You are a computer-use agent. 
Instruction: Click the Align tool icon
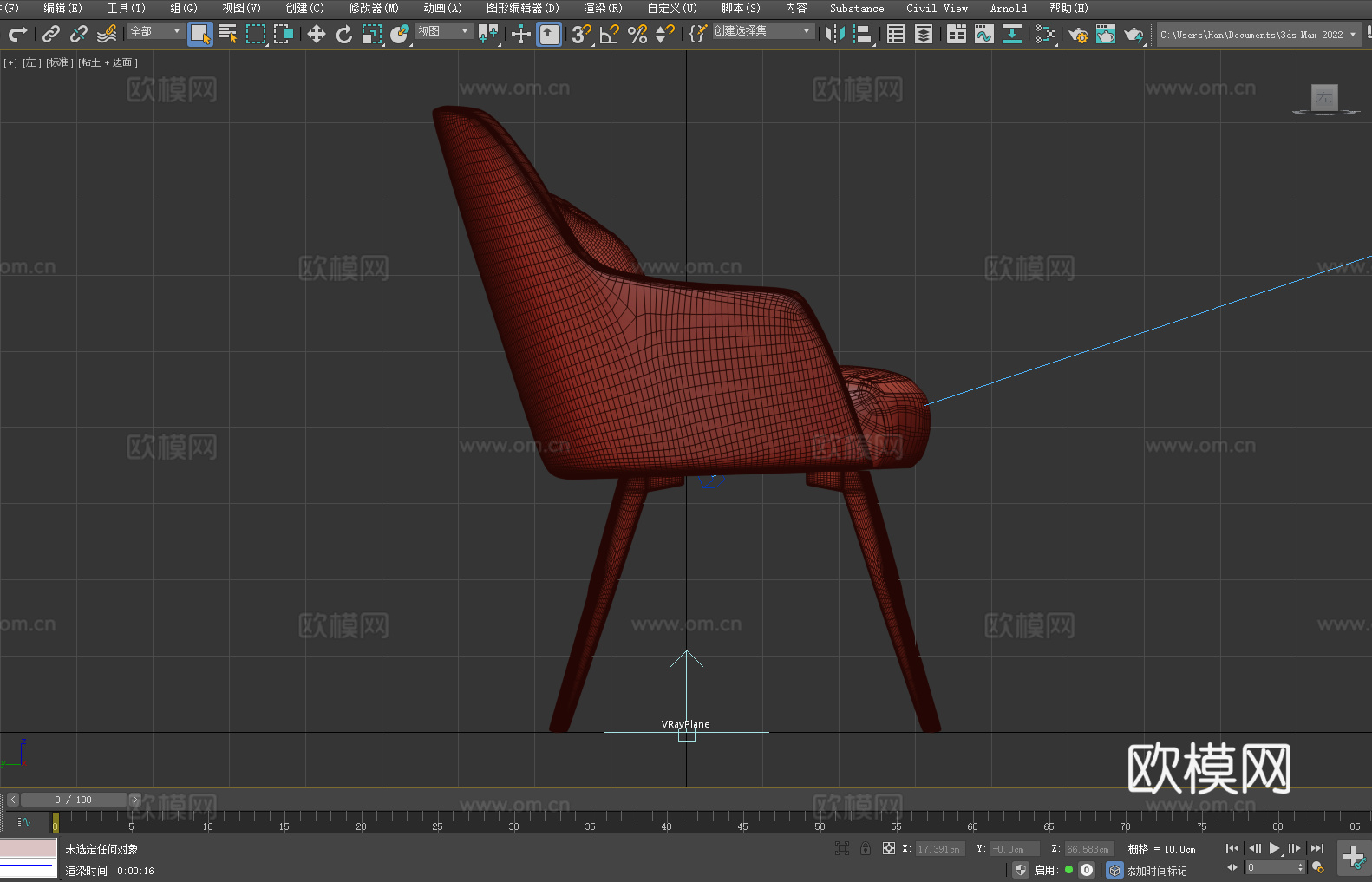(863, 34)
